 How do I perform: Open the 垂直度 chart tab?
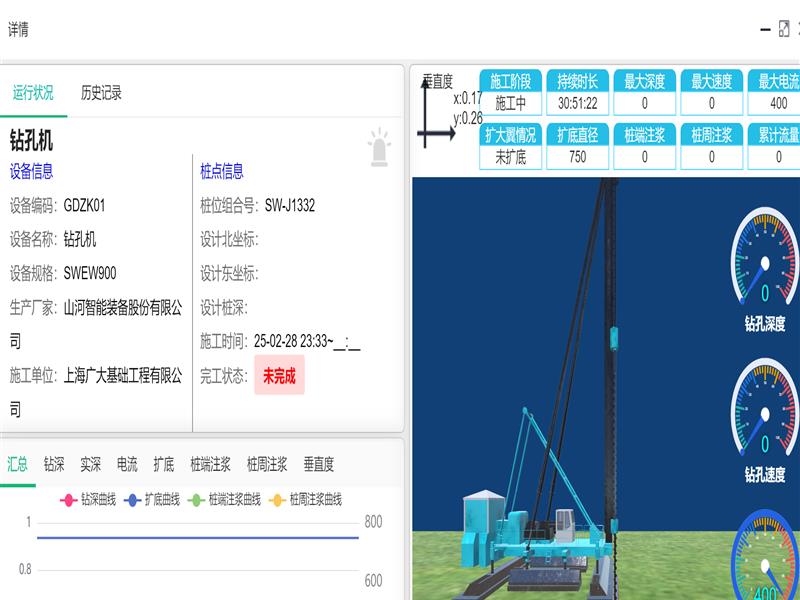(319, 464)
